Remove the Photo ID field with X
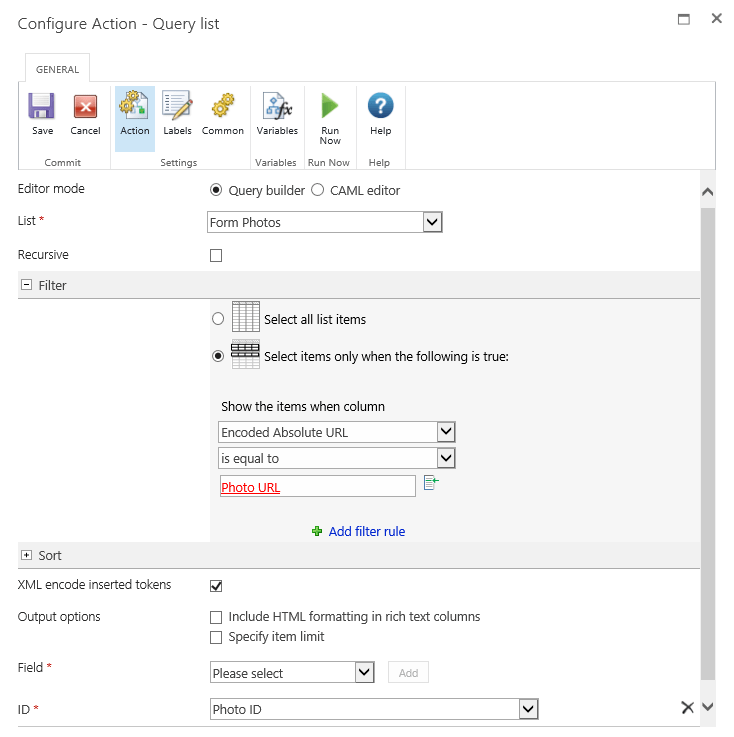 pyautogui.click(x=687, y=707)
